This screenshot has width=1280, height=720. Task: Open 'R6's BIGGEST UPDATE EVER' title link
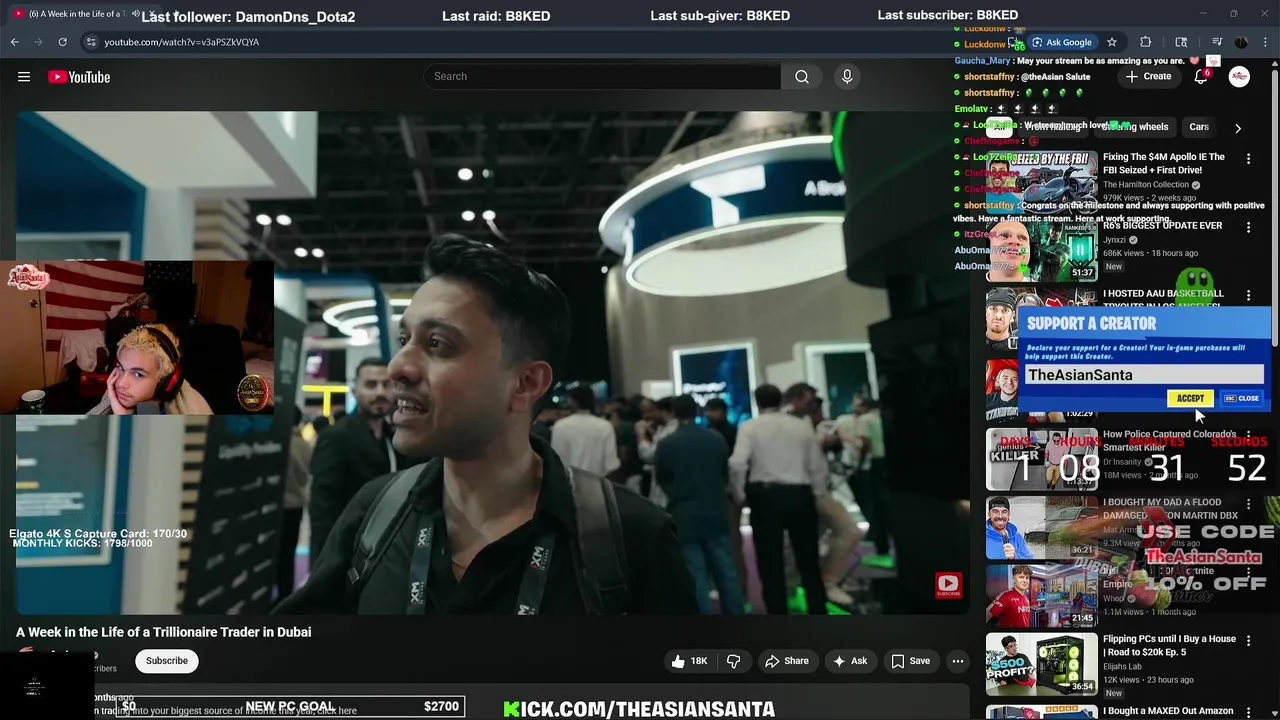(x=1162, y=226)
